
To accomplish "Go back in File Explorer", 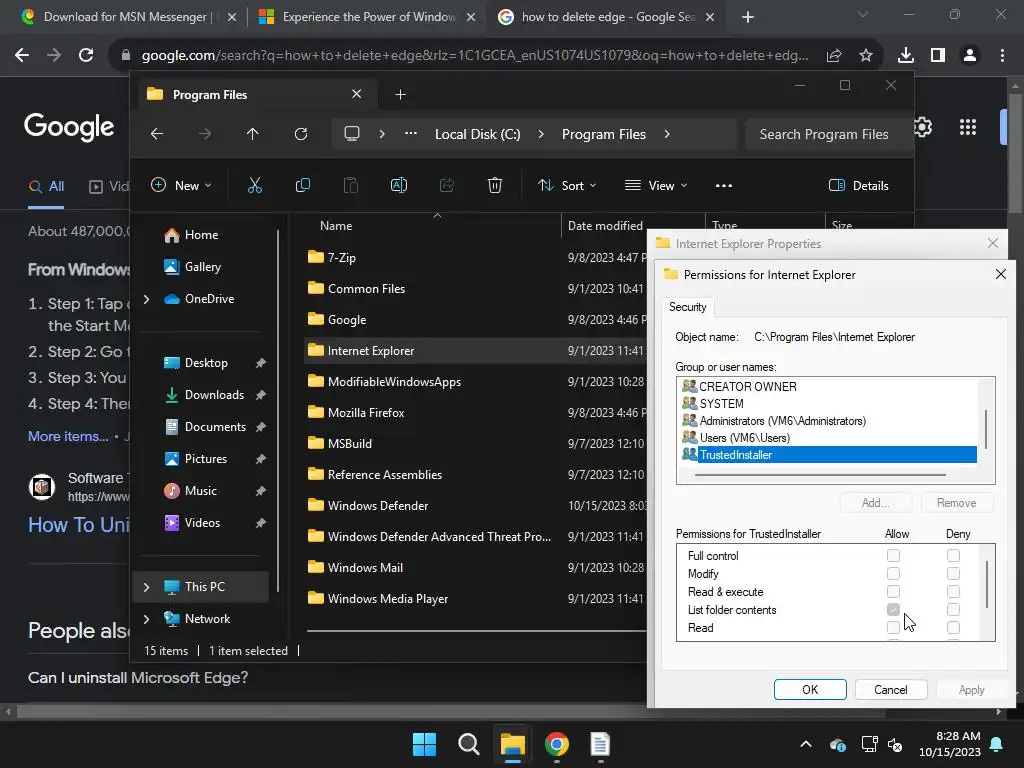I will [157, 134].
